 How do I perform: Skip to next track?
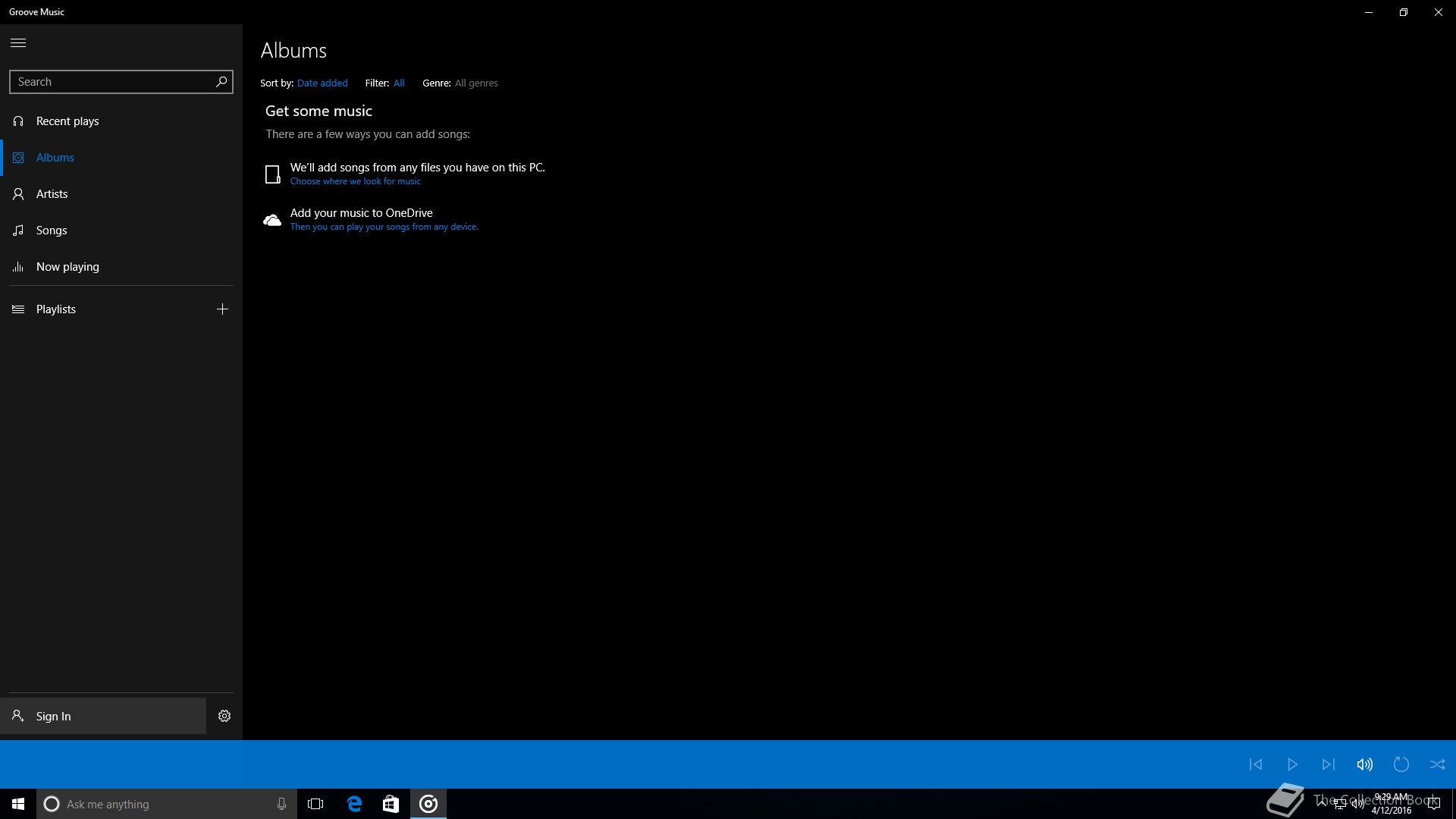[x=1329, y=764]
